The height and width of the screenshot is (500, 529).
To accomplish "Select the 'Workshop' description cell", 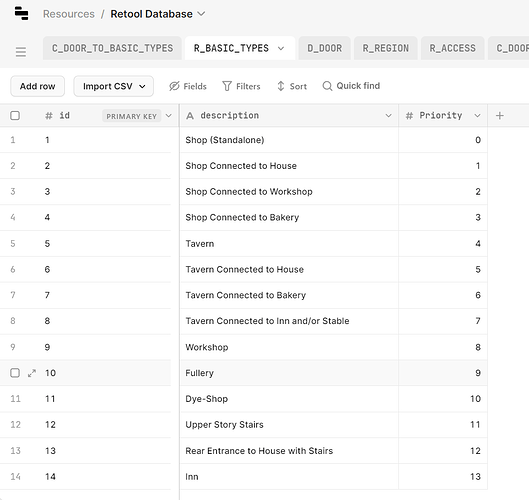I will (x=289, y=347).
